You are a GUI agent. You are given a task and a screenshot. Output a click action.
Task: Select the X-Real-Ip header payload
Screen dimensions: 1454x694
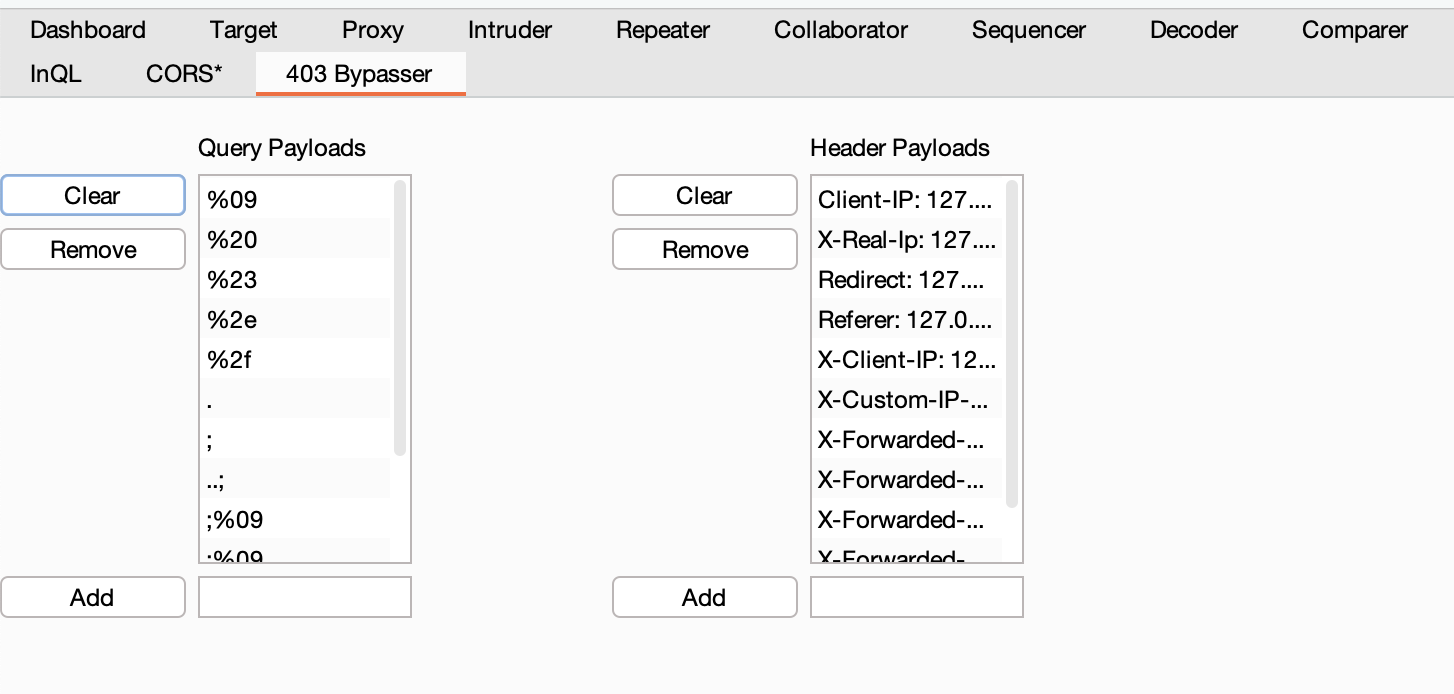point(906,240)
